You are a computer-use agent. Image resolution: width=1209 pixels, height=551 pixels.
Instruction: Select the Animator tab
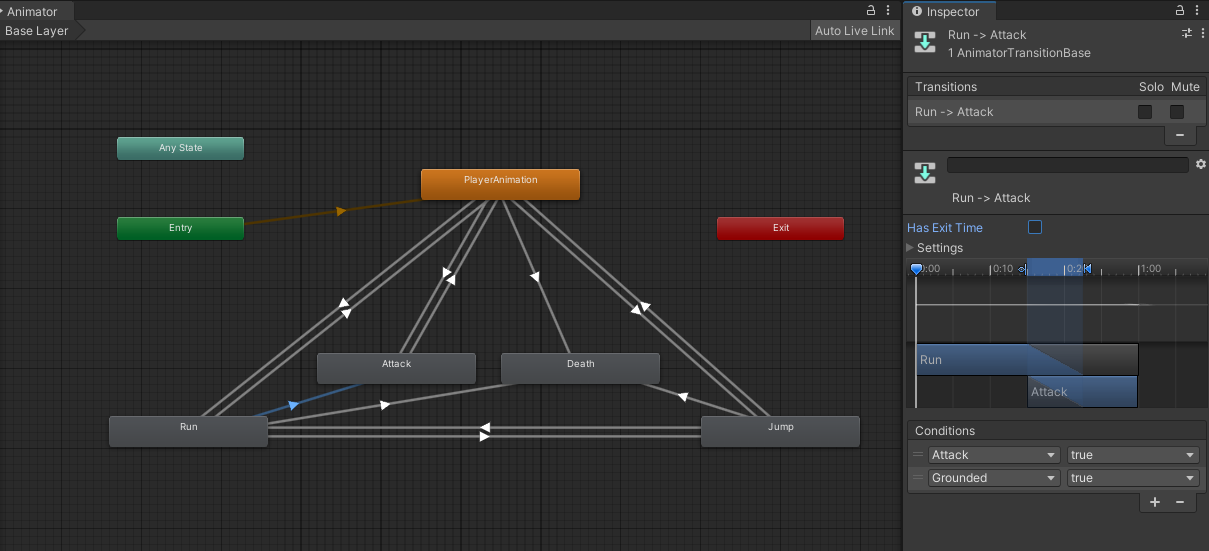click(32, 12)
